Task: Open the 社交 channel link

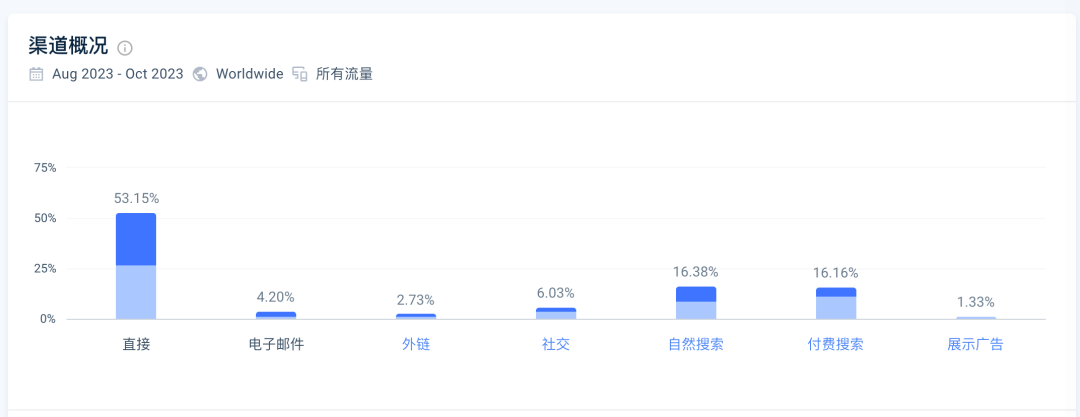Action: [x=556, y=345]
